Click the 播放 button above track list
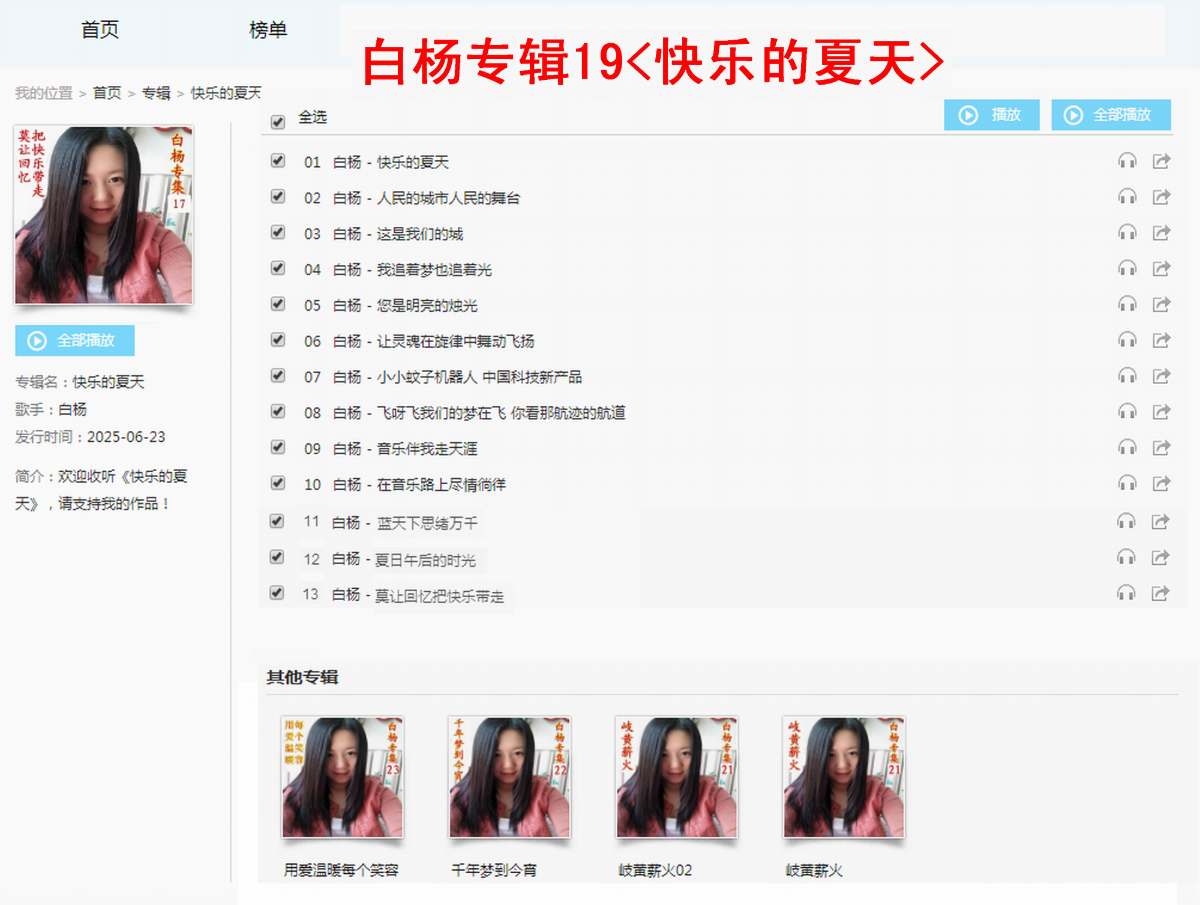Image resolution: width=1200 pixels, height=905 pixels. [992, 115]
